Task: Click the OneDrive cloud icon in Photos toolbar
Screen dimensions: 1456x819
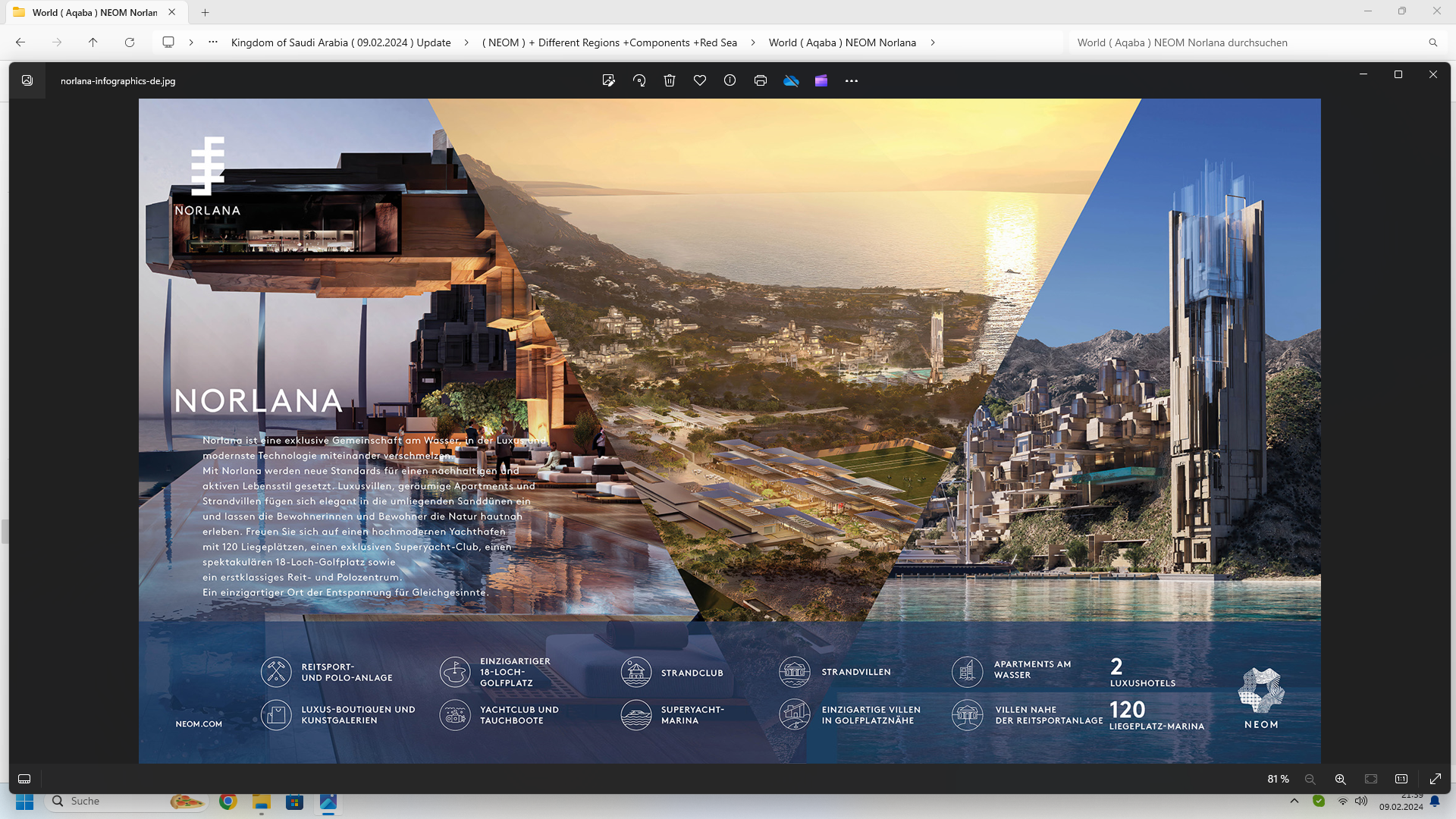Action: pos(791,80)
